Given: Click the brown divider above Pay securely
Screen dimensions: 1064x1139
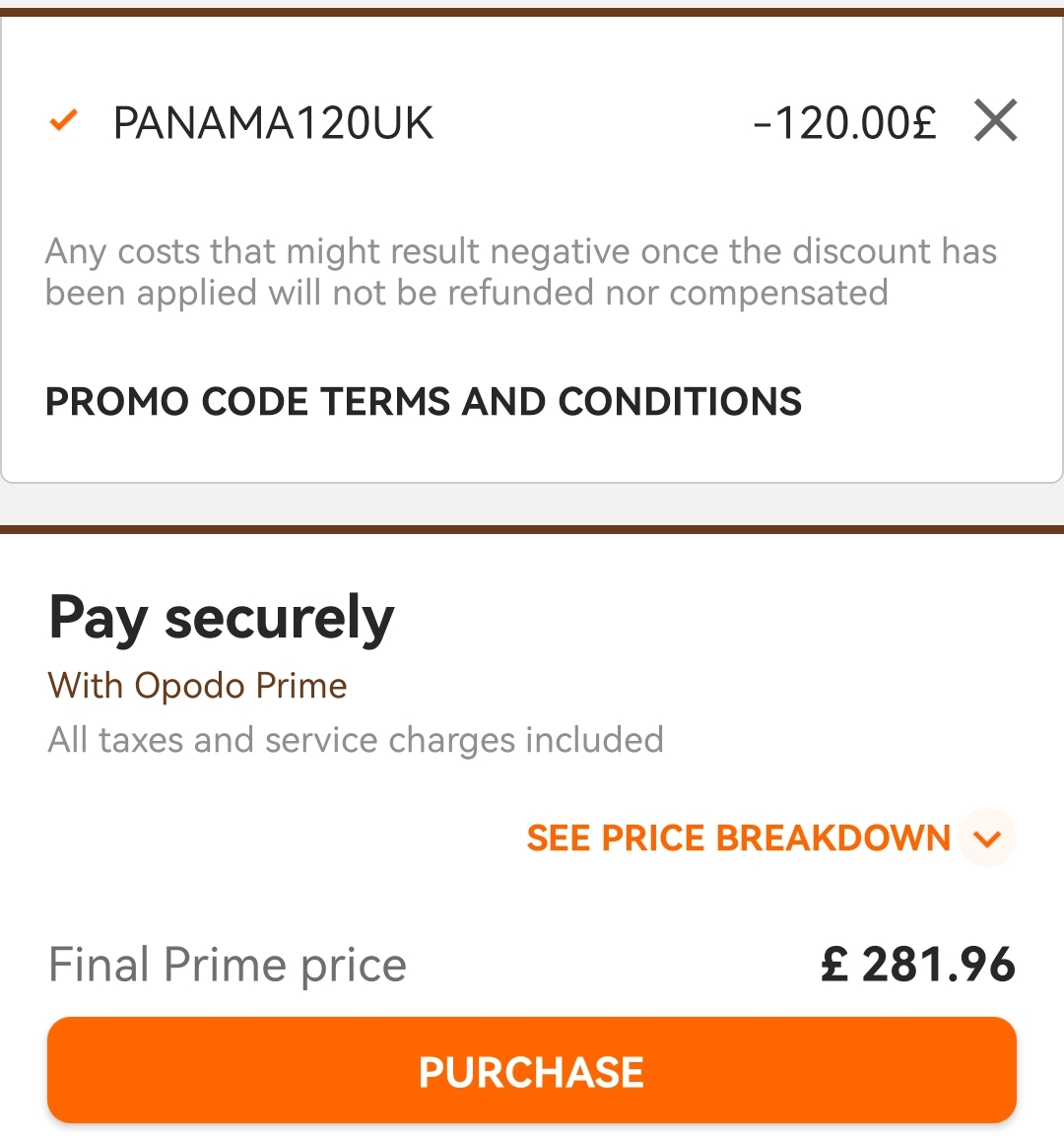Looking at the screenshot, I should pos(532,529).
